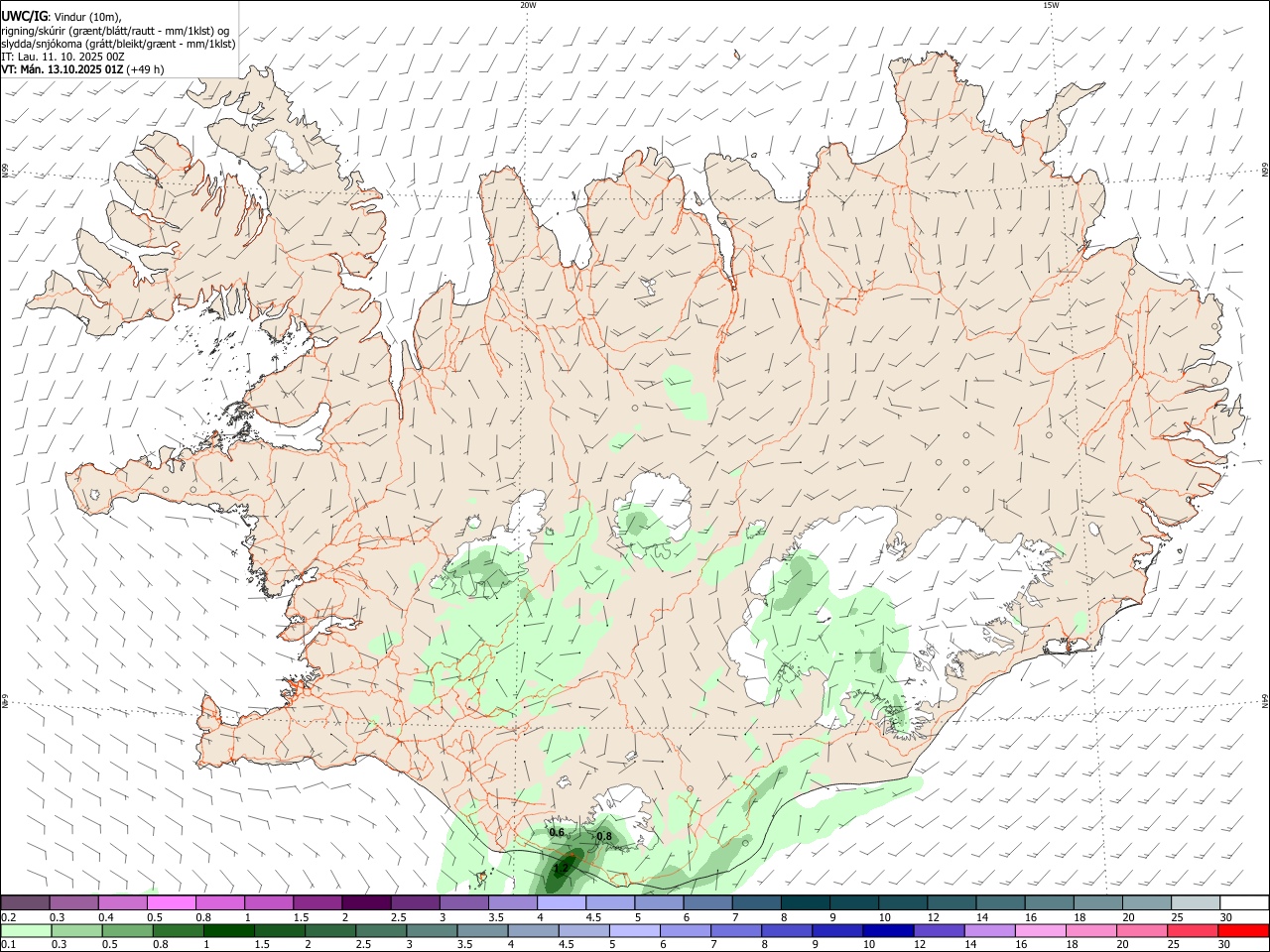Select the lower-row 2 gray-green swatch
1270x952 pixels.
tap(330, 931)
